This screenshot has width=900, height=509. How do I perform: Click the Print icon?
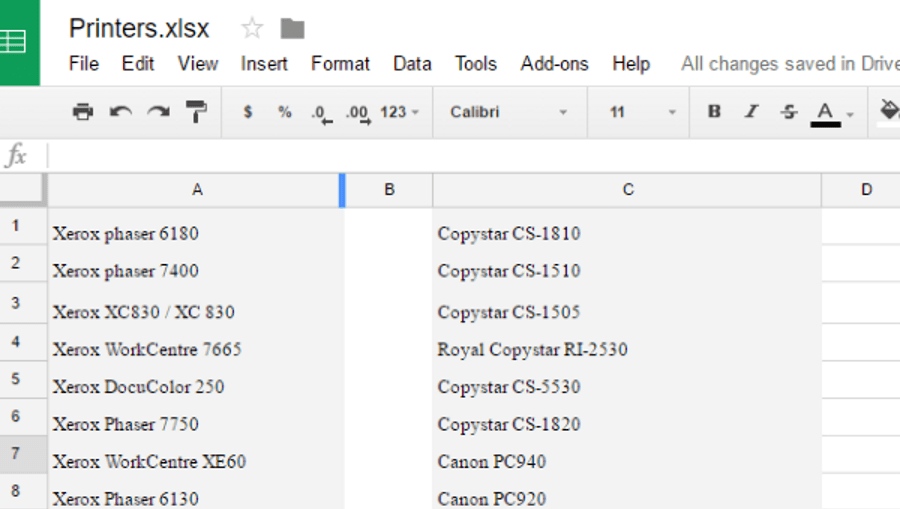point(83,111)
